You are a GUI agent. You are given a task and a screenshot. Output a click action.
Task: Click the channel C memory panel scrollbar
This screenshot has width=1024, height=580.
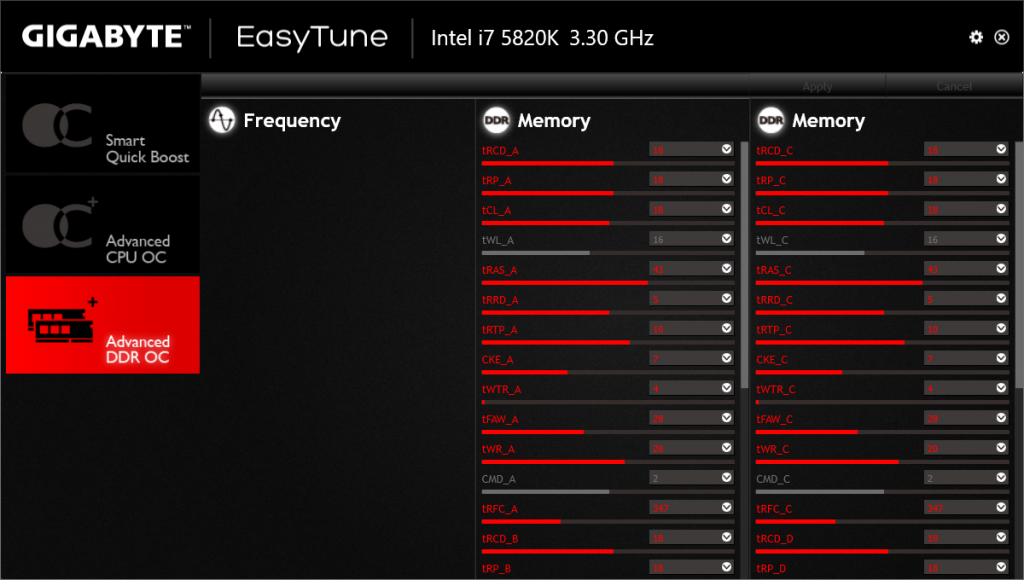1019,264
